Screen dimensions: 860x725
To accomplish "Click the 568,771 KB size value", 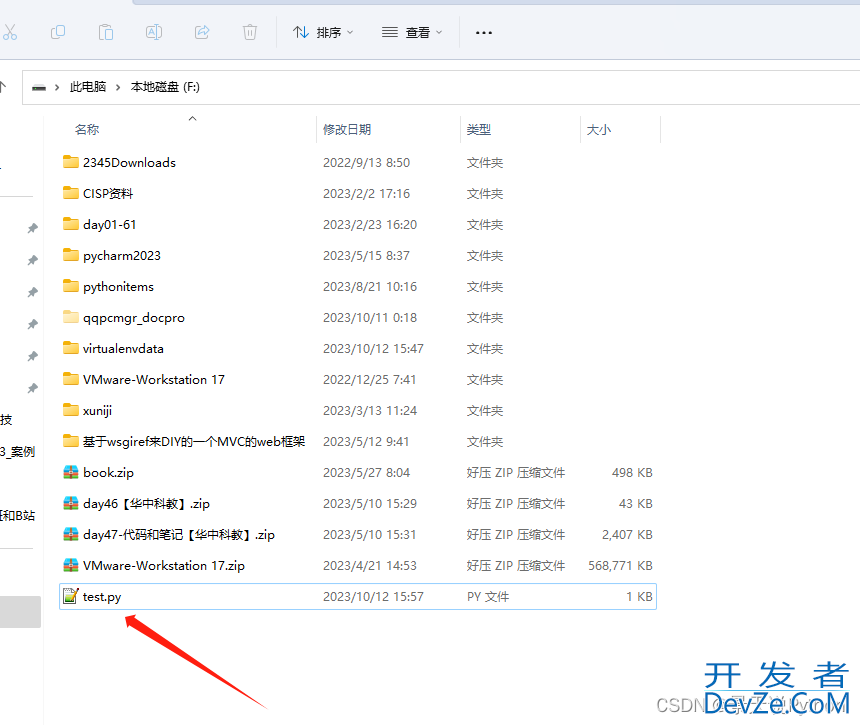I will point(620,565).
